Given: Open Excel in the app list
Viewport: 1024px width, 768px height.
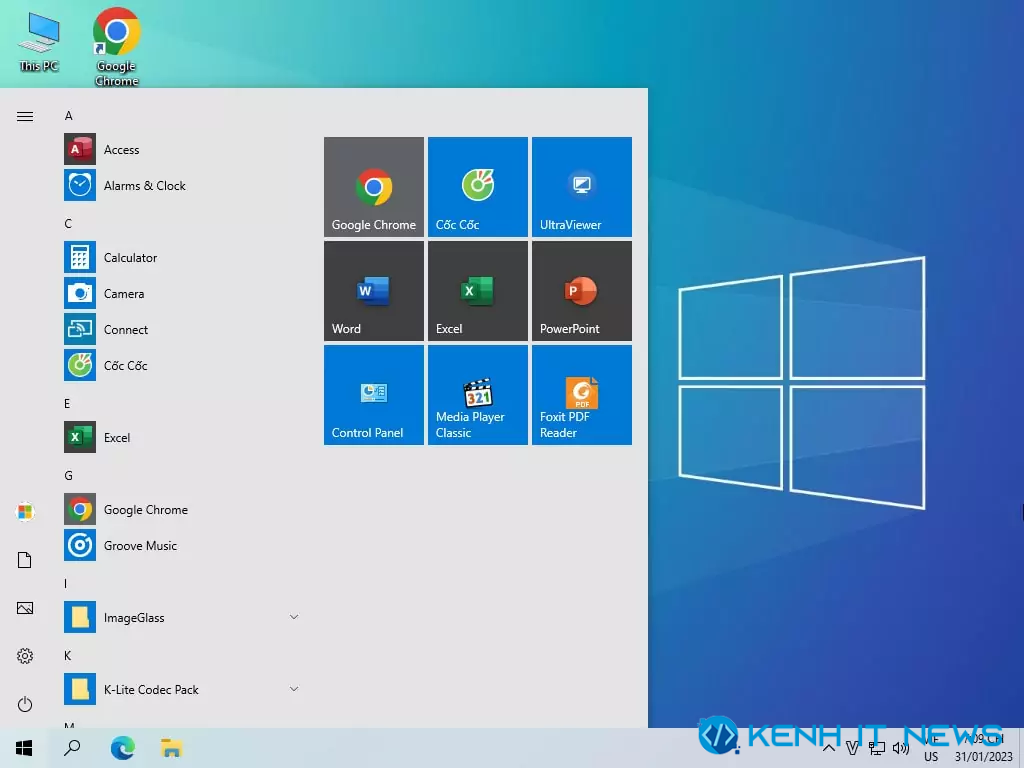Looking at the screenshot, I should (x=182, y=437).
